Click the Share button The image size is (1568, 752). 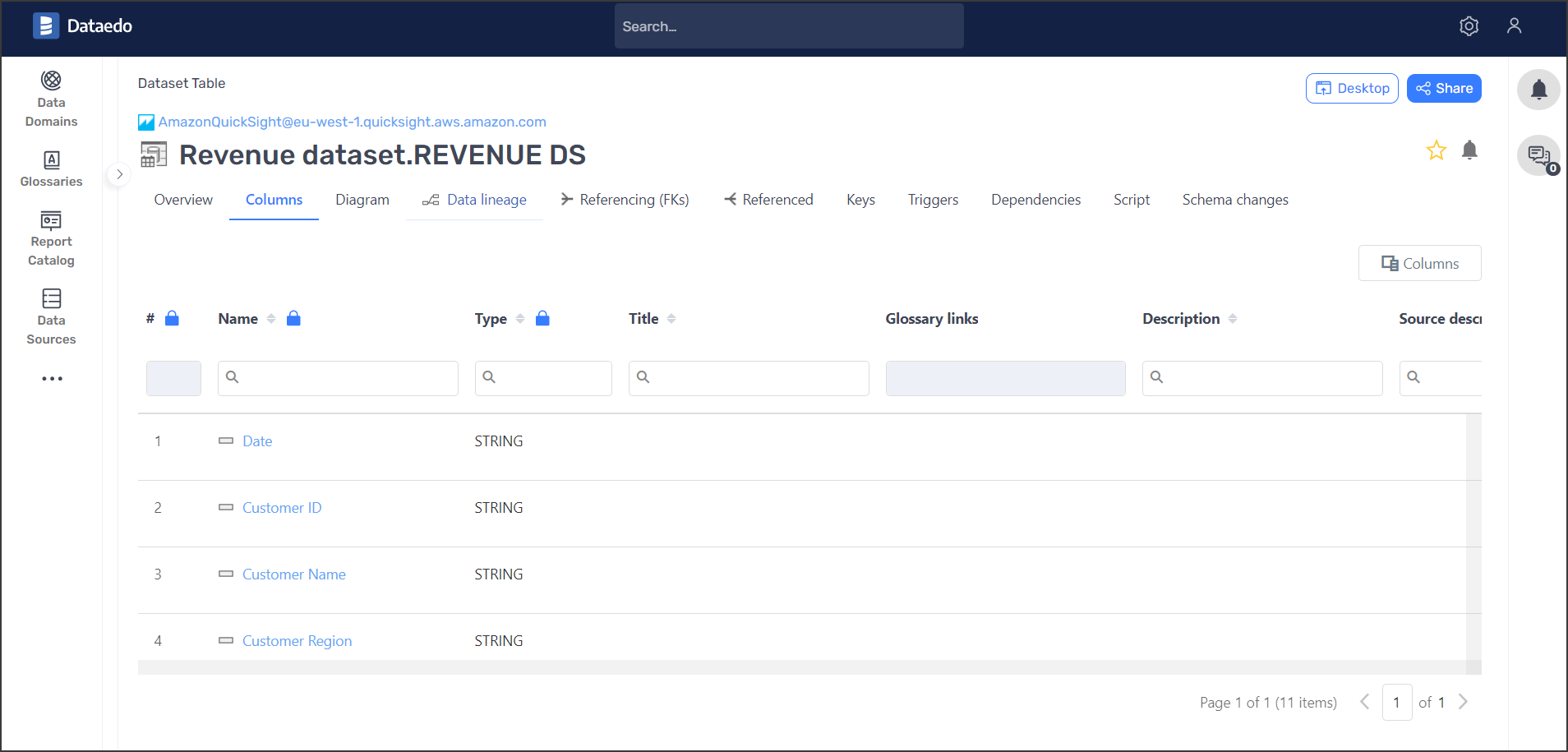coord(1444,88)
